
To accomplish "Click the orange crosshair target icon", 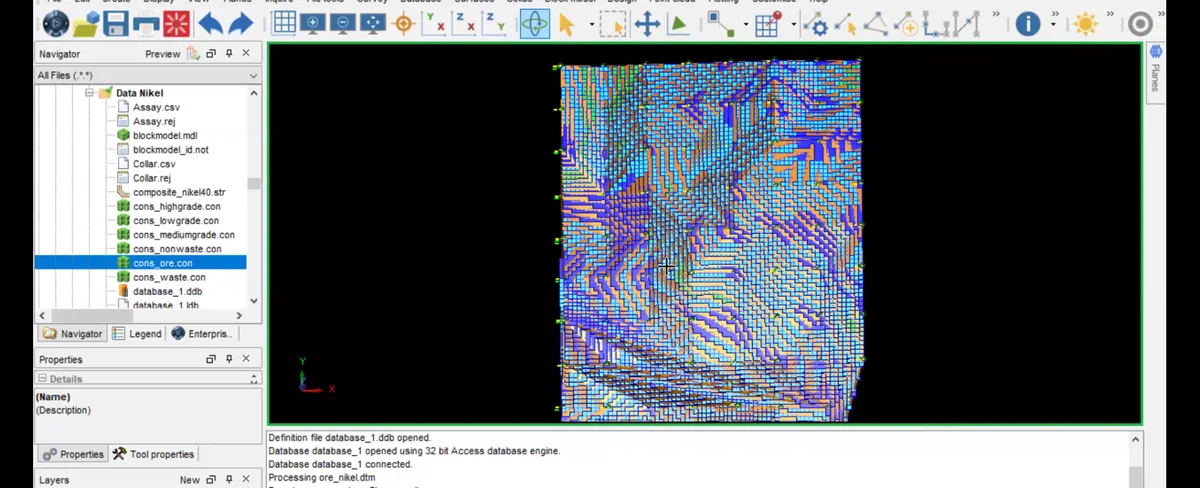I will [404, 23].
